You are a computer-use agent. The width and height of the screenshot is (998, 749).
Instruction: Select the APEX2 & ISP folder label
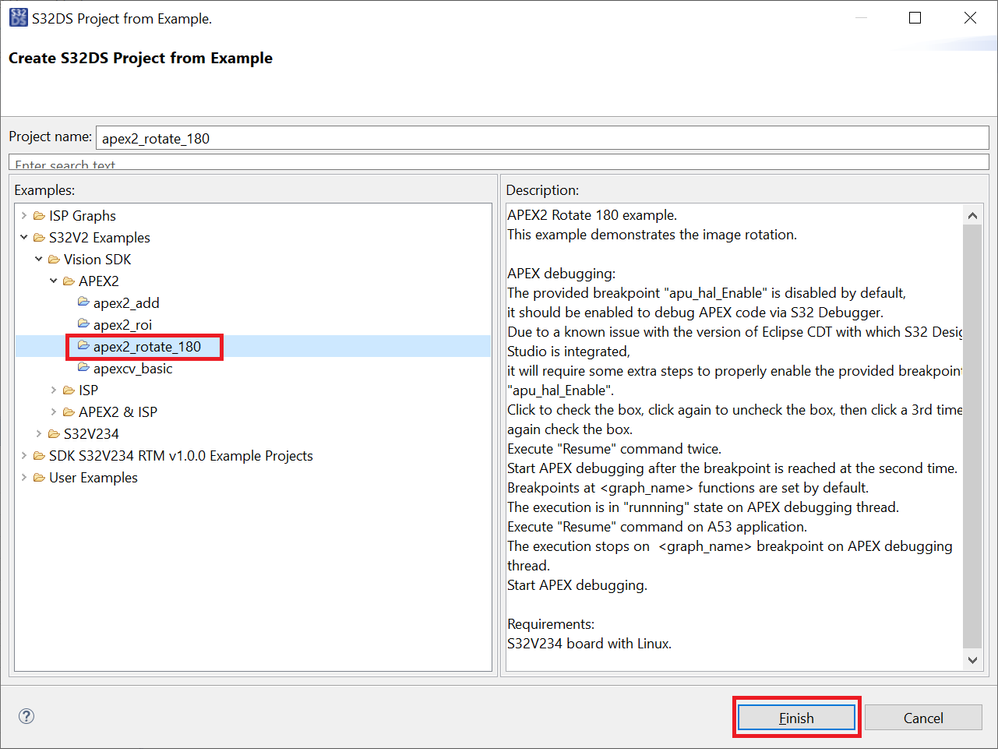(x=118, y=412)
